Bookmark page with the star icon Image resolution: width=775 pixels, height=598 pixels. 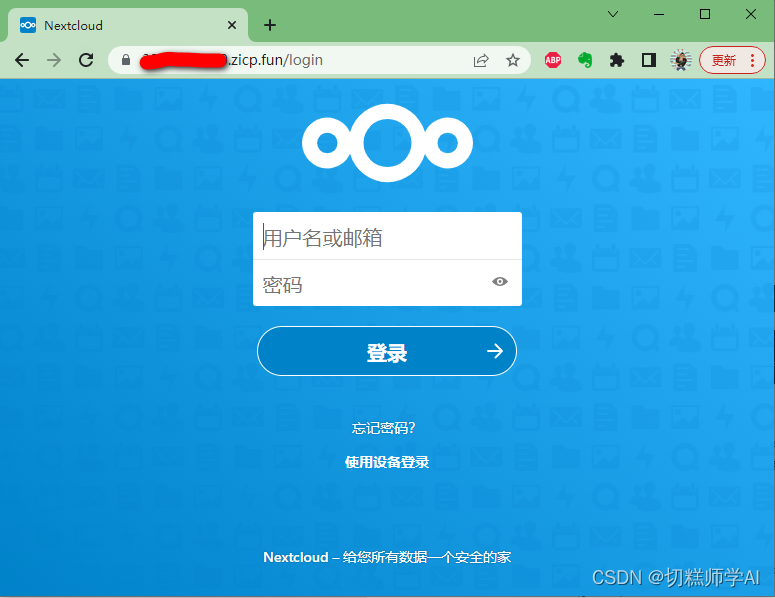[x=513, y=60]
